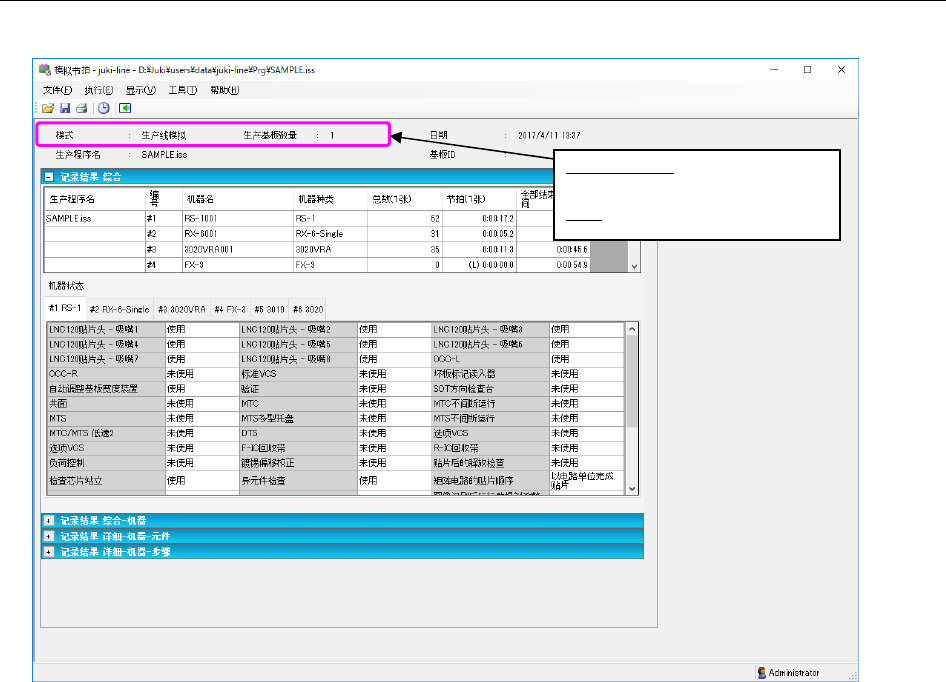Click the Print icon in toolbar
The height and width of the screenshot is (682, 946).
coord(81,108)
